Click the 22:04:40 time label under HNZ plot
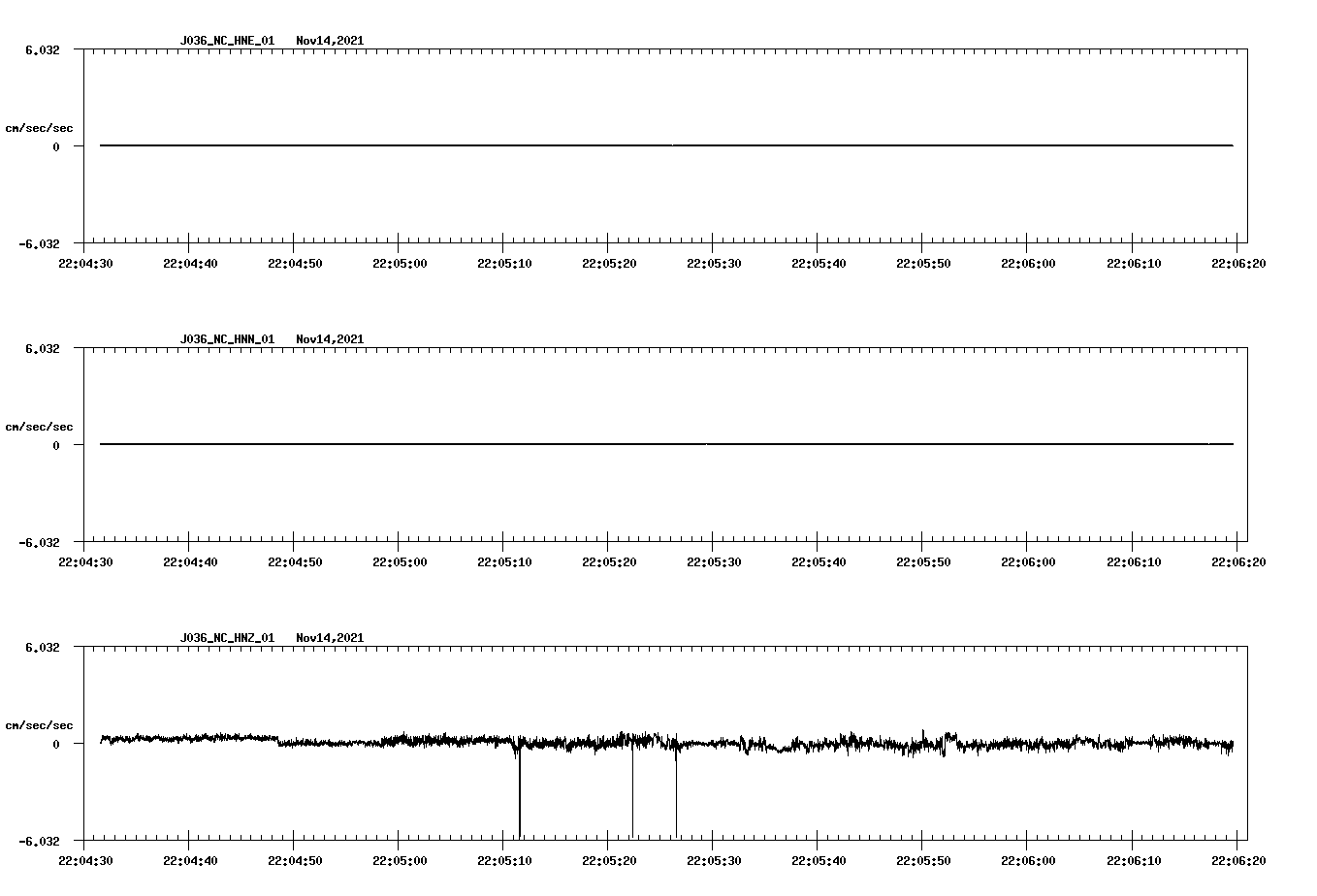 tap(190, 860)
